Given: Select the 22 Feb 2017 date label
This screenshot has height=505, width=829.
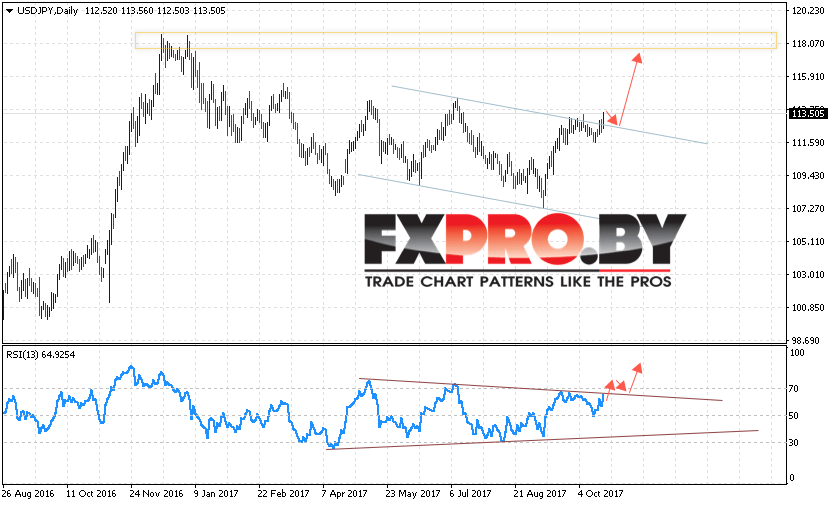Looking at the screenshot, I should pos(283,494).
